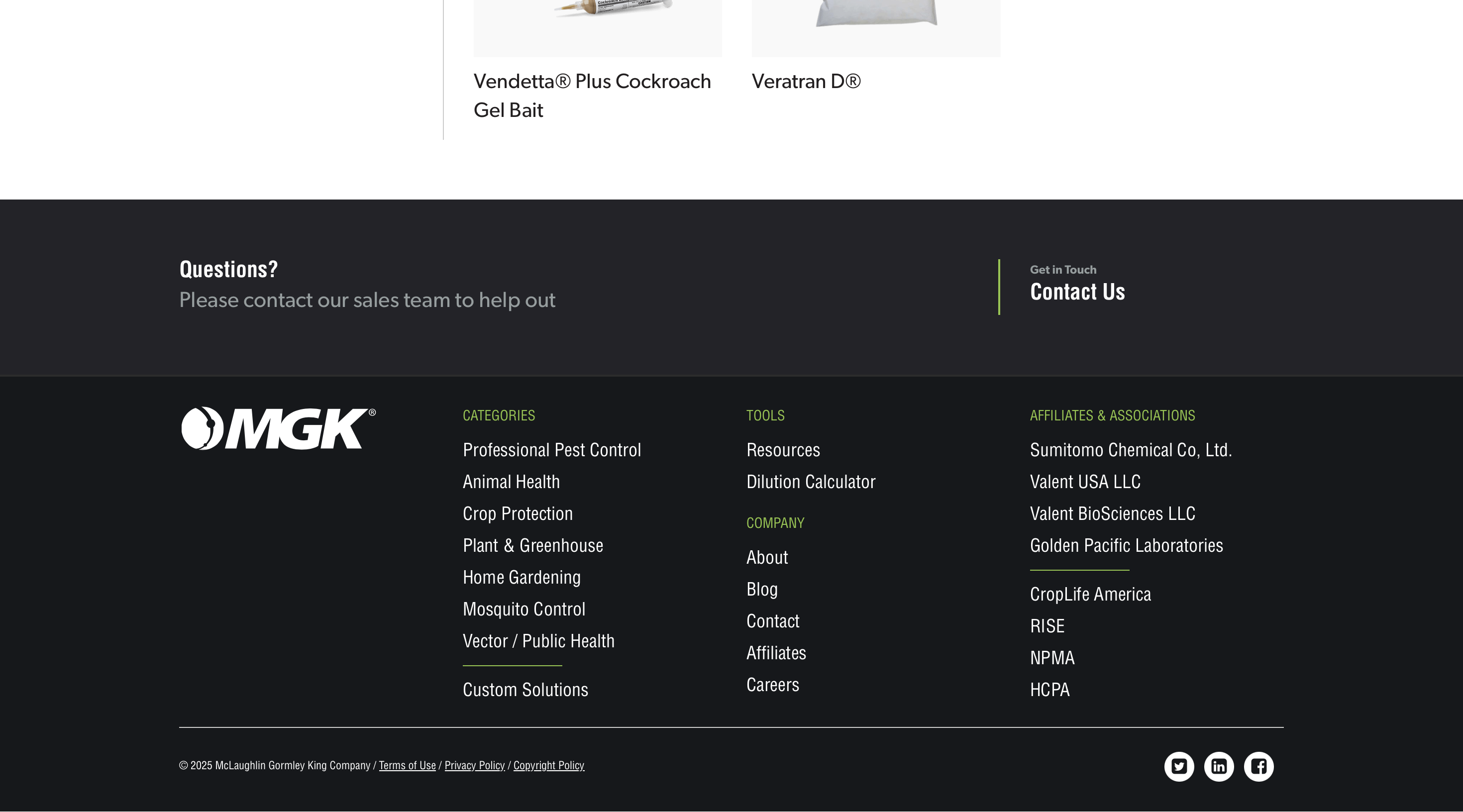Open Home Gardening category

(522, 578)
